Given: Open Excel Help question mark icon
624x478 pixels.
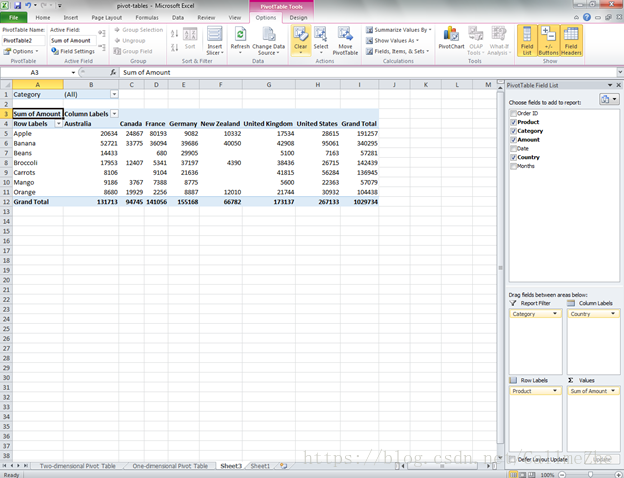Looking at the screenshot, I should coord(587,17).
